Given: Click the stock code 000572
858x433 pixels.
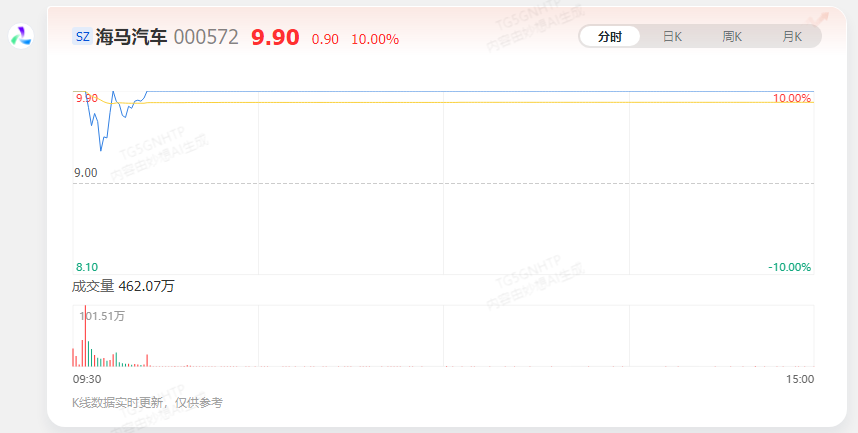Looking at the screenshot, I should pos(206,37).
